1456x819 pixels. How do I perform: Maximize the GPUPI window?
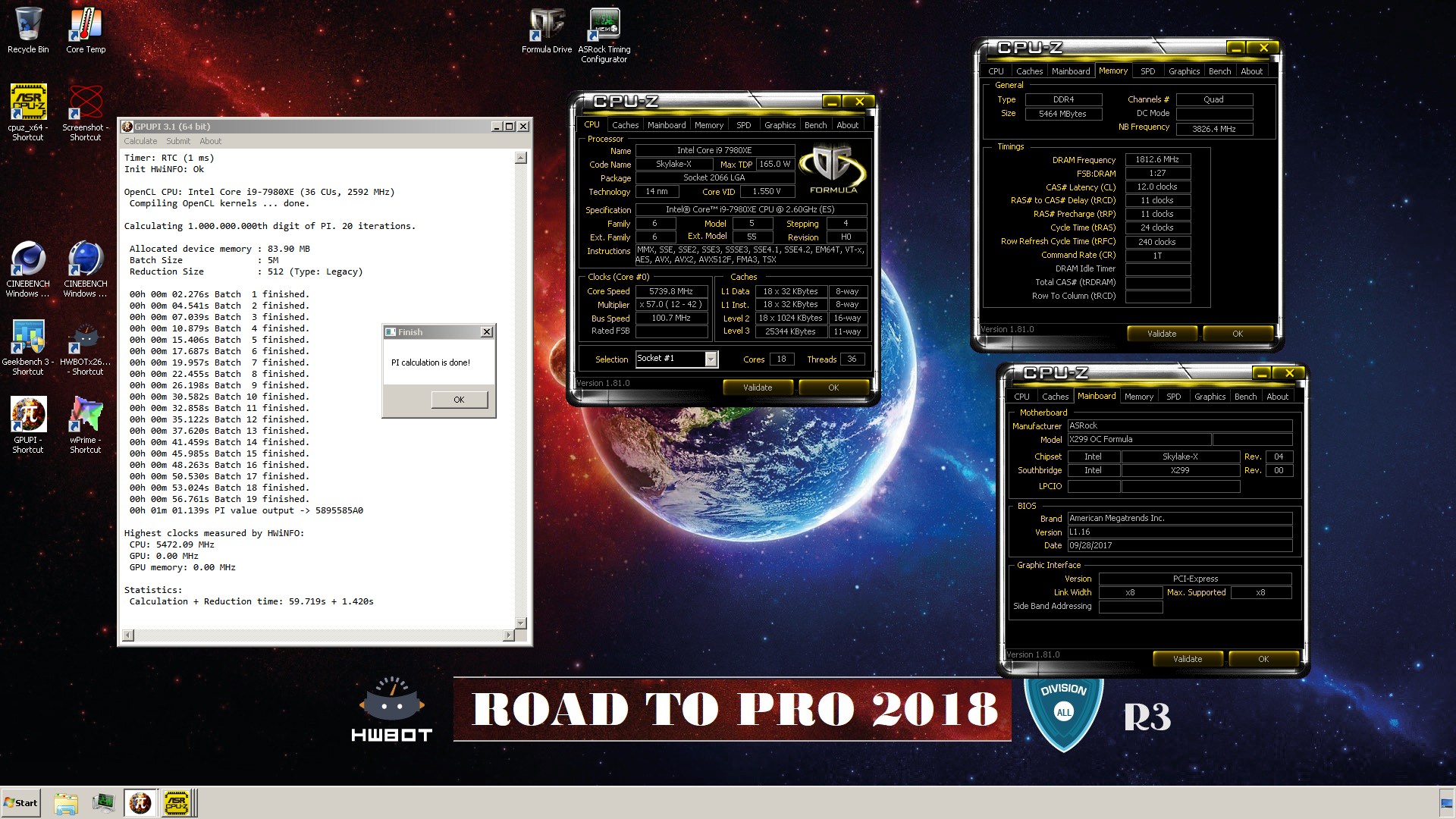510,127
